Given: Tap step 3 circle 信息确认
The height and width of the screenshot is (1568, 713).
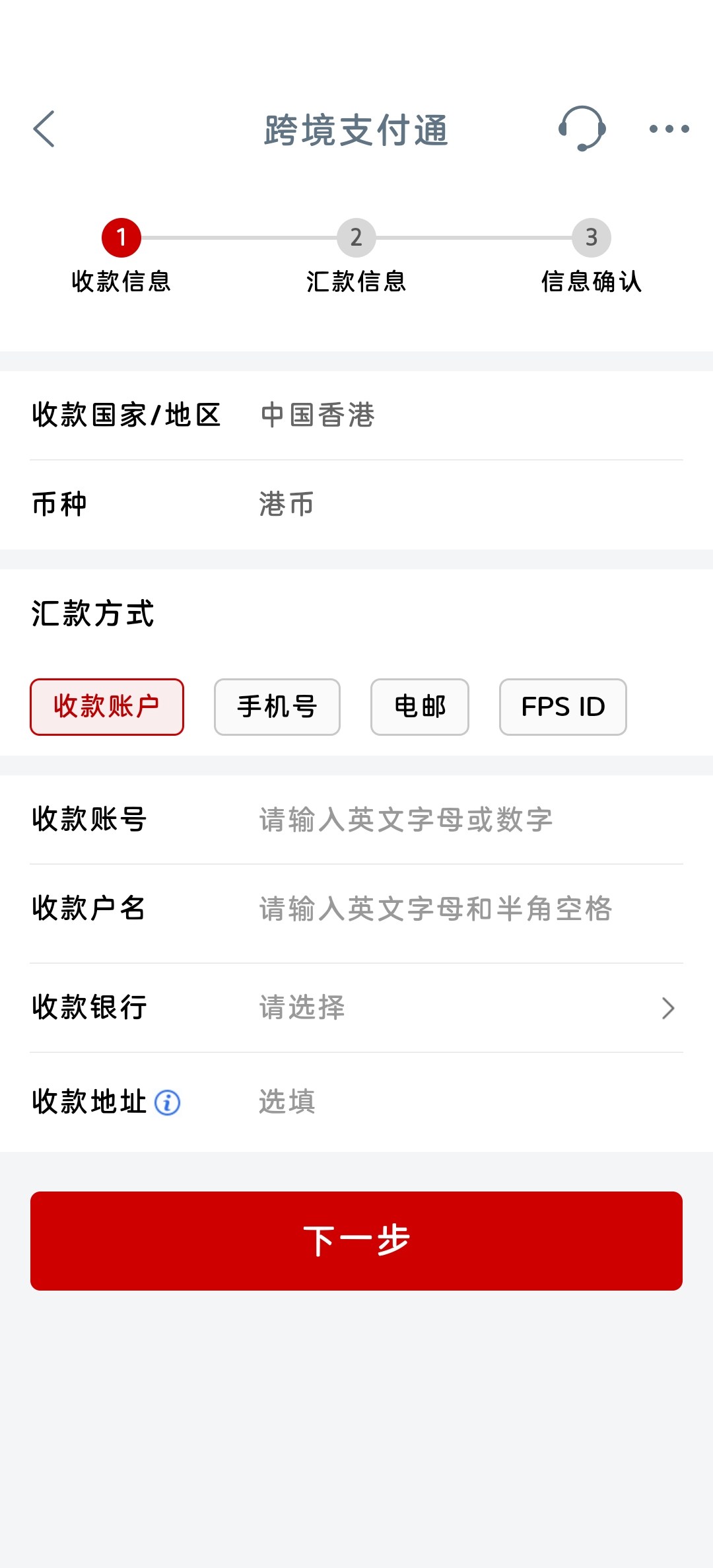Looking at the screenshot, I should pyautogui.click(x=592, y=238).
